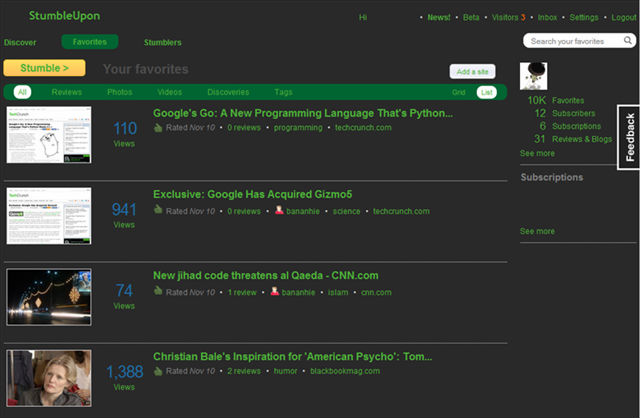This screenshot has height=418, width=640.
Task: Open the Favorites section
Action: (90, 42)
